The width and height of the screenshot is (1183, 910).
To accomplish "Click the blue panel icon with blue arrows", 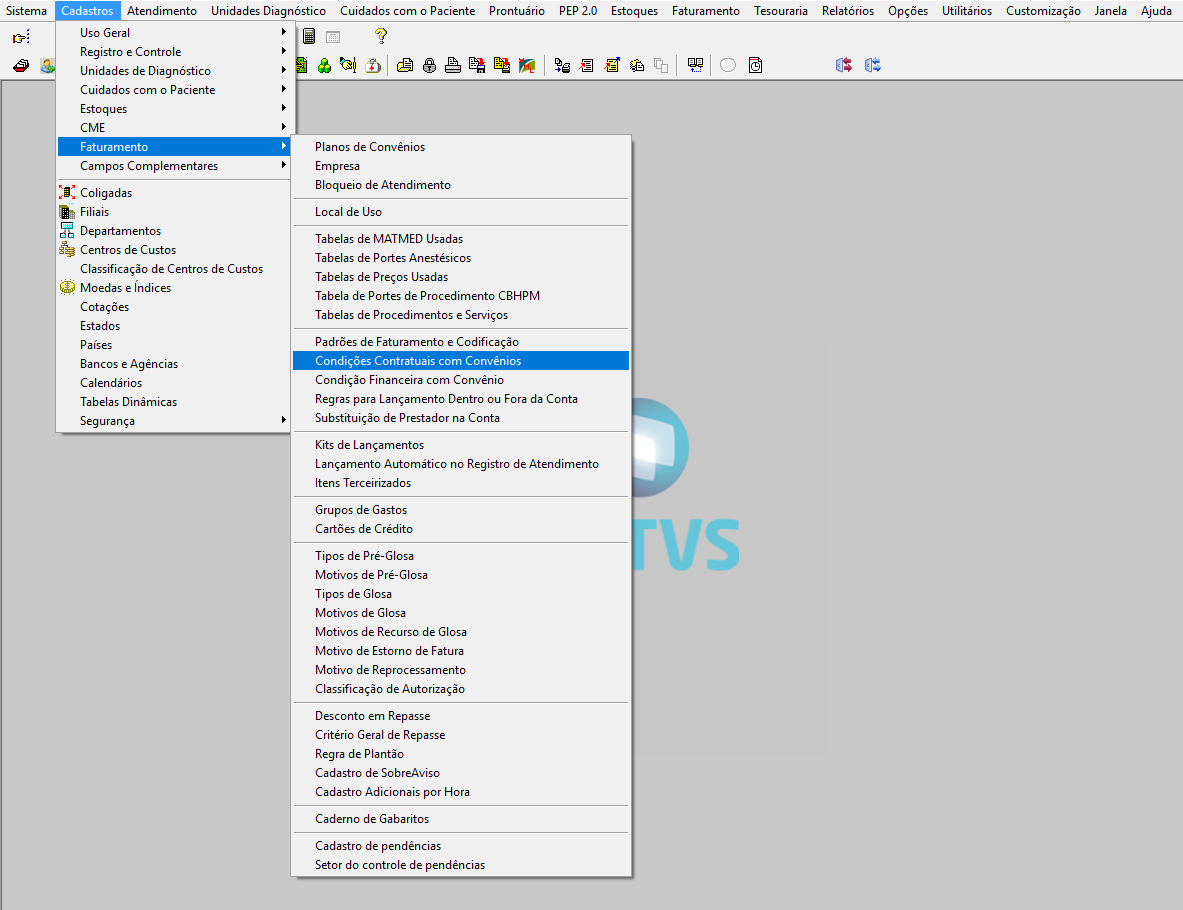I will (873, 66).
